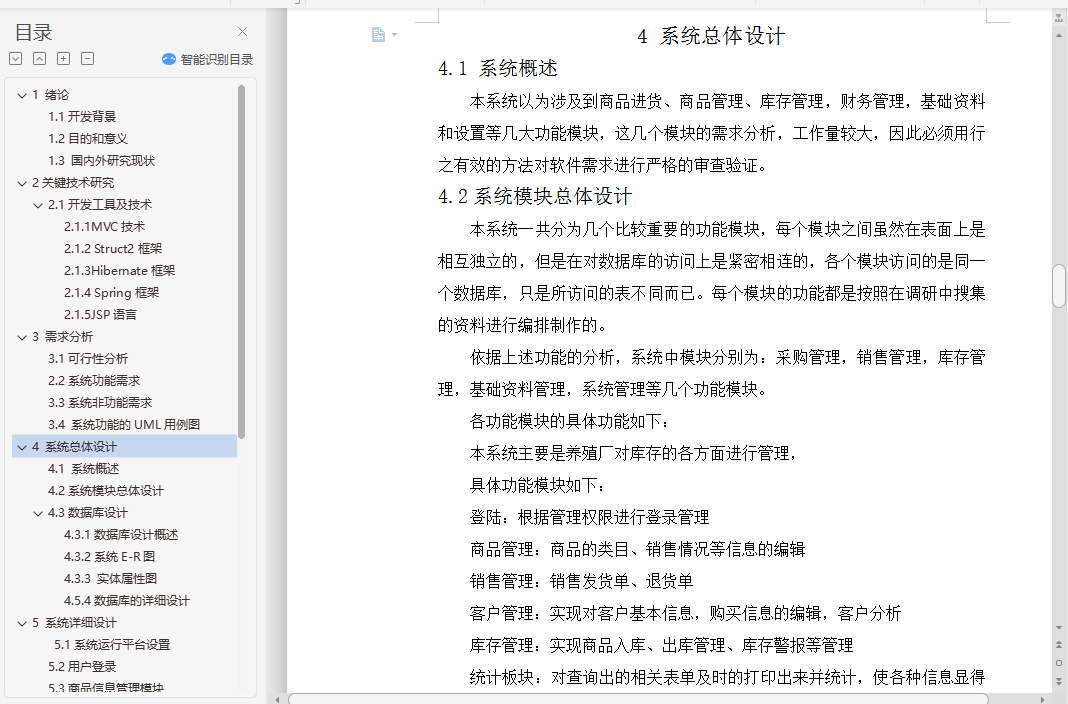Viewport: 1068px width, 704px height.
Task: Open 4.5.4 数据库的详细设计 from outline
Action: [127, 601]
